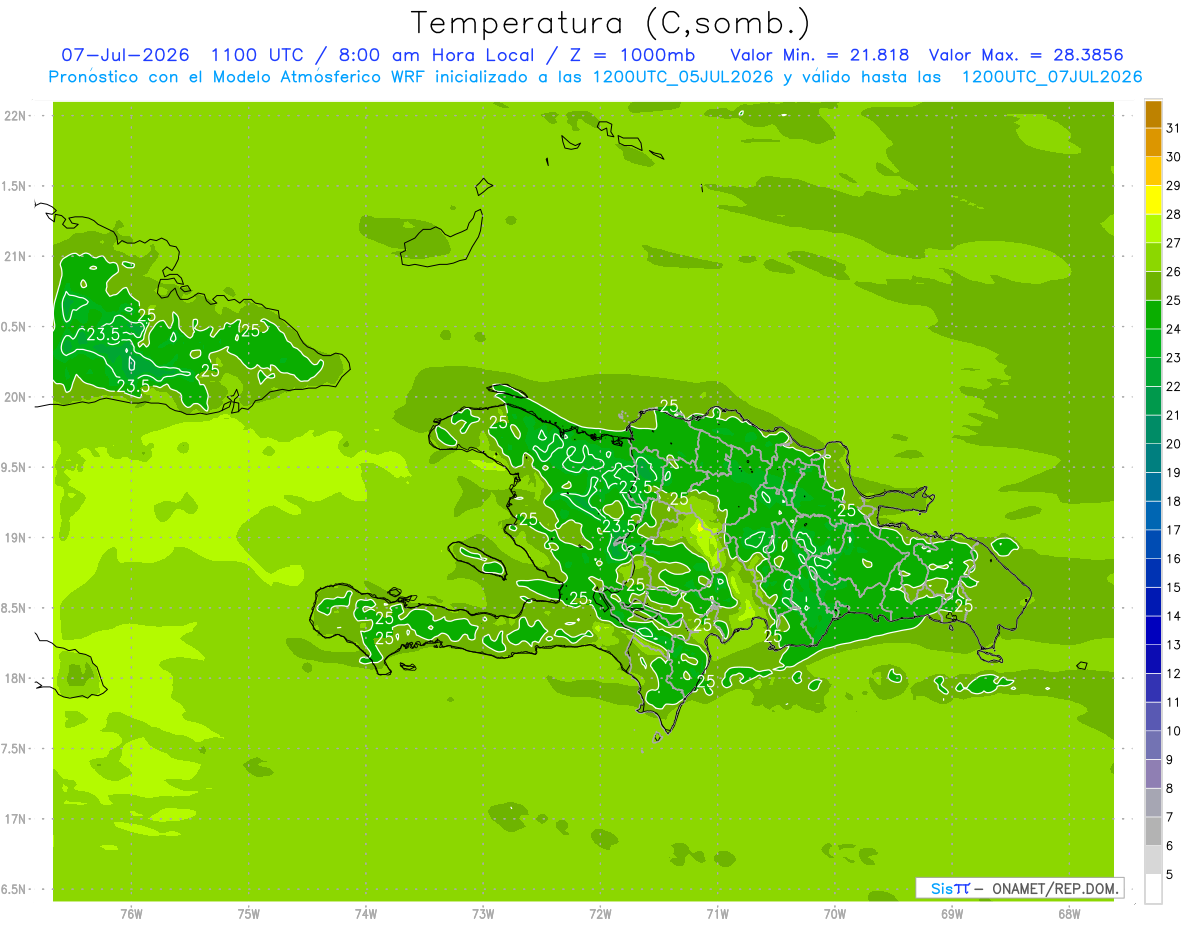Click the 22N latitude axis label
The image size is (1200, 927).
pyautogui.click(x=15, y=116)
